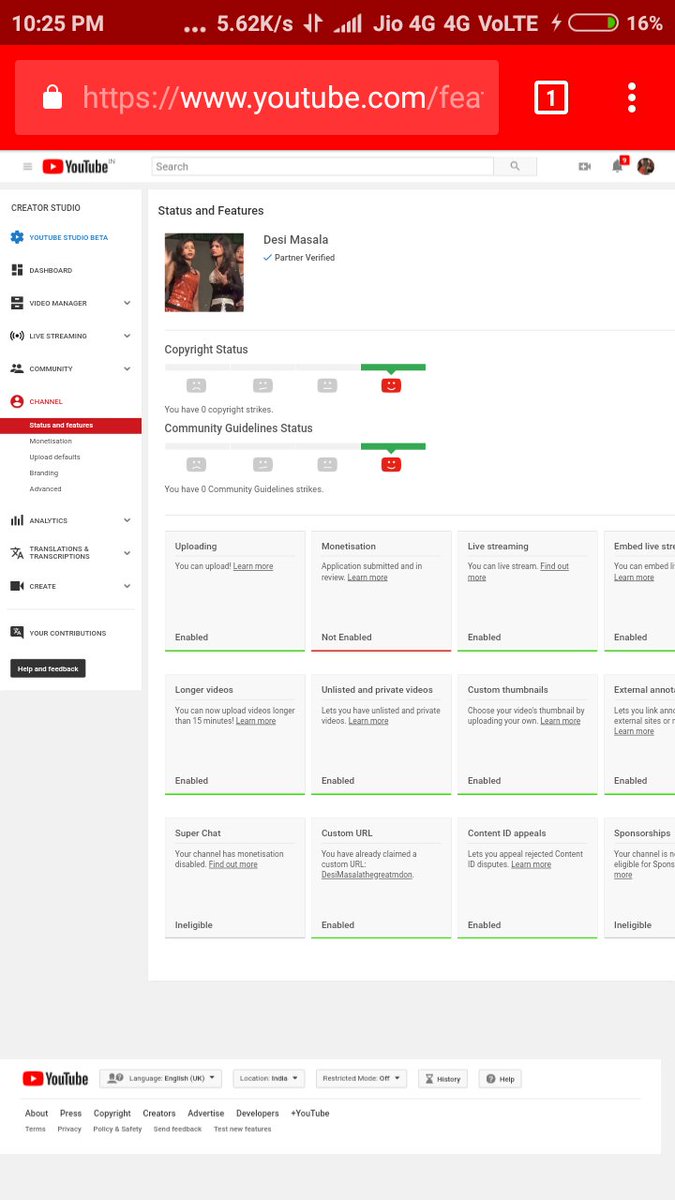The height and width of the screenshot is (1200, 675).
Task: Expand the Analytics section
Action: [127, 520]
